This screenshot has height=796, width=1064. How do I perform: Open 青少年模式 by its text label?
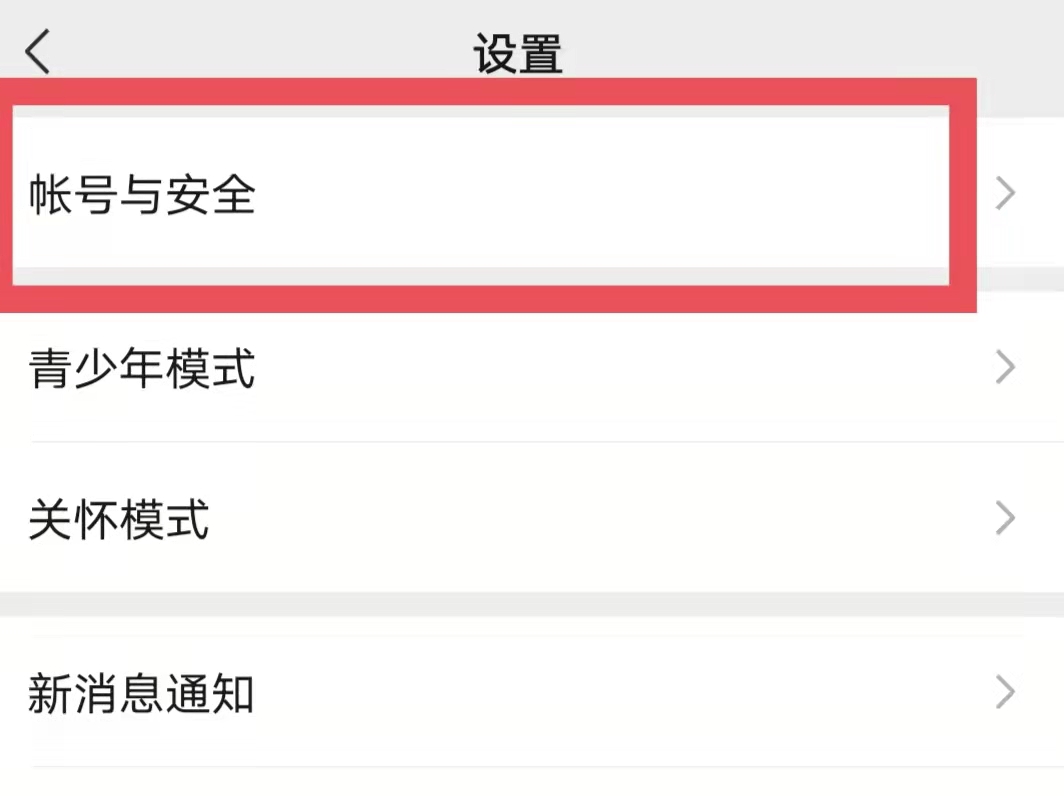tap(142, 369)
